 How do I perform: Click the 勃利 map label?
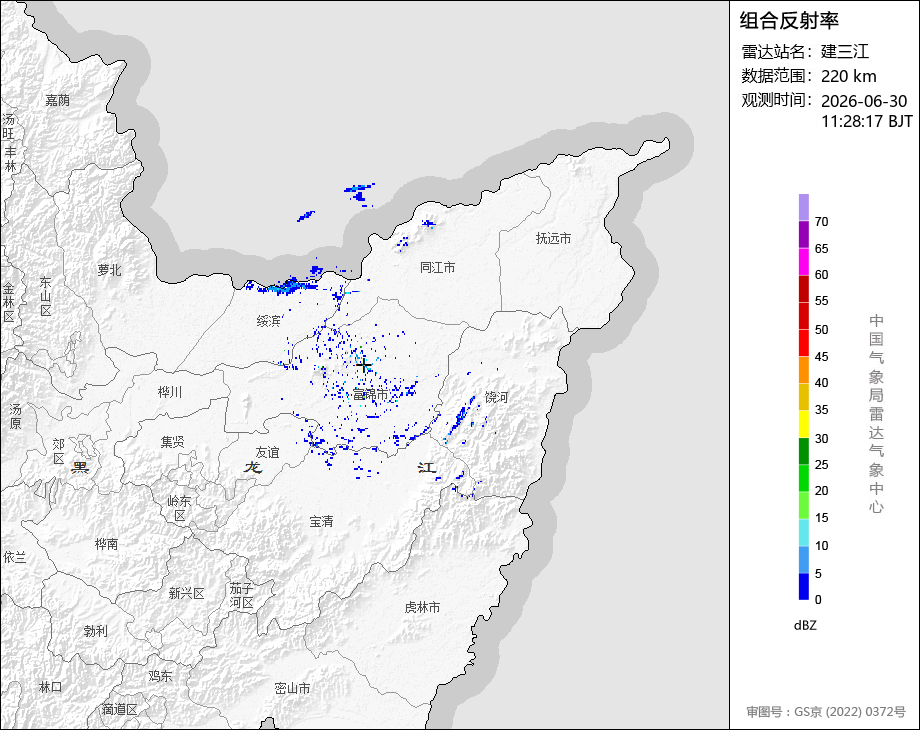[x=96, y=631]
